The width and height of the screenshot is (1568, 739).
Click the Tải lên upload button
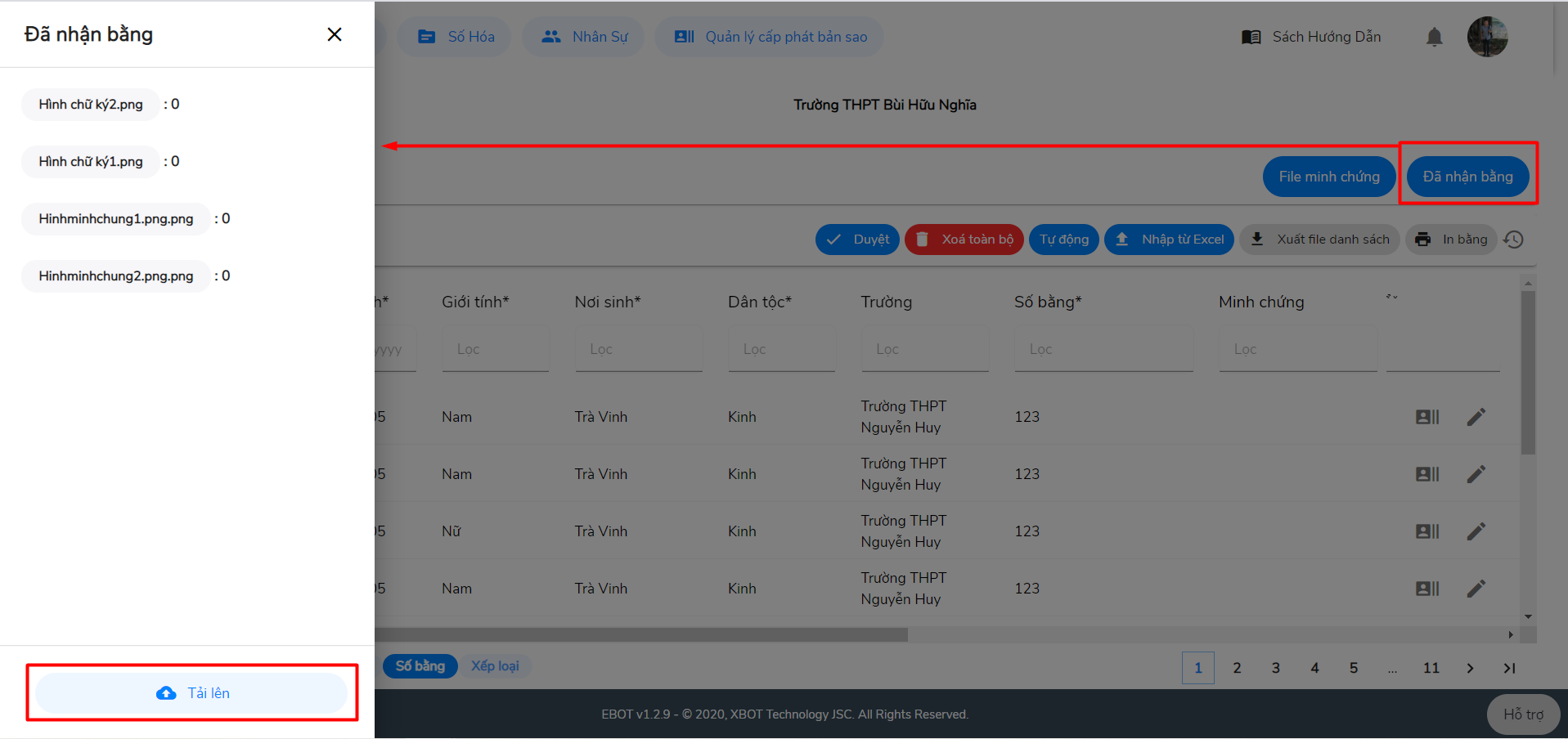tap(192, 693)
